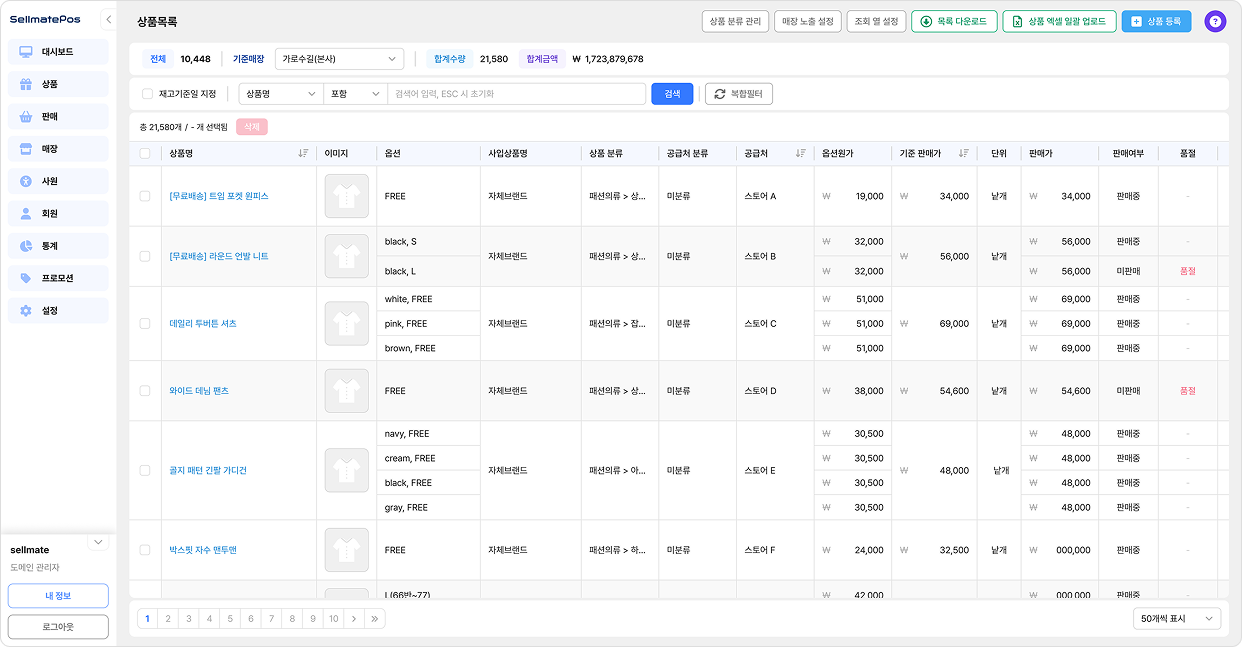
Task: Open the 매장 노출 설정 button
Action: [807, 21]
